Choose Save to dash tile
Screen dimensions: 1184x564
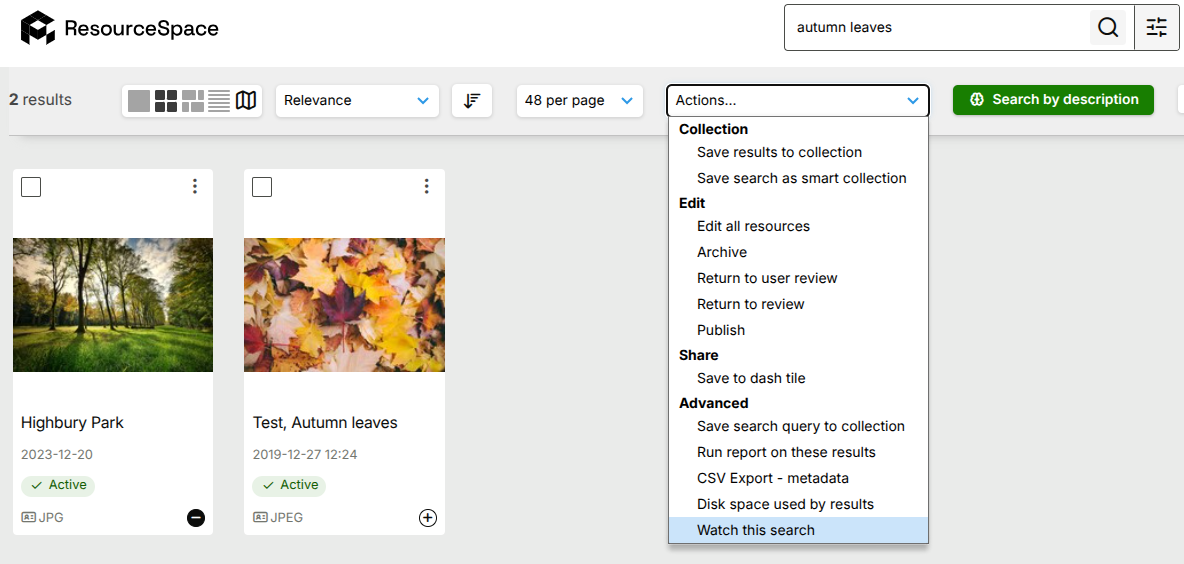798,378
